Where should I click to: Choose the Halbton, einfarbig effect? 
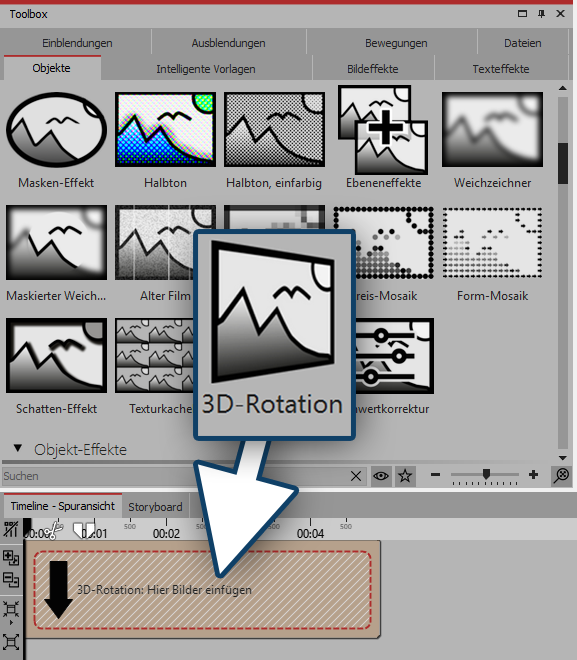(x=274, y=130)
